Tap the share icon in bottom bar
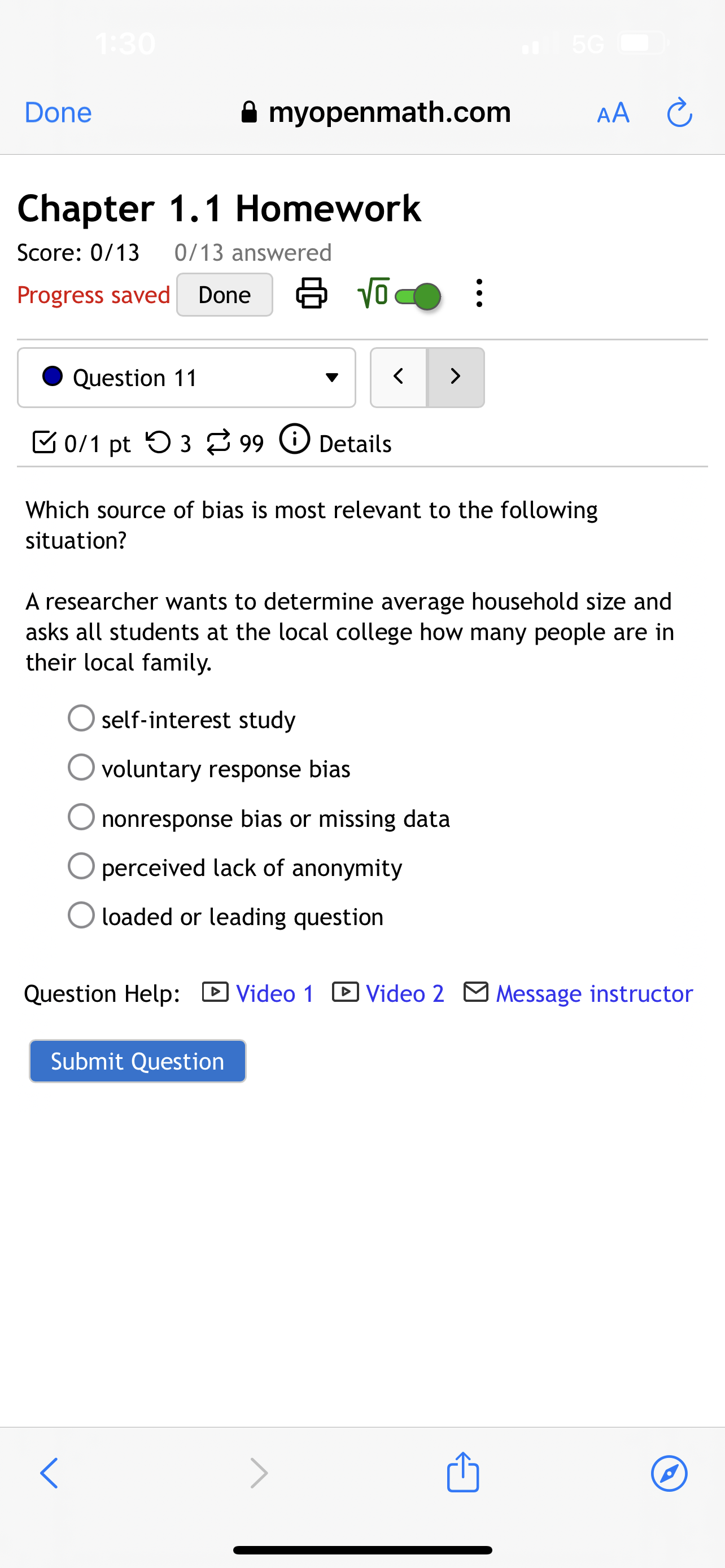Viewport: 725px width, 1568px height. (462, 1473)
